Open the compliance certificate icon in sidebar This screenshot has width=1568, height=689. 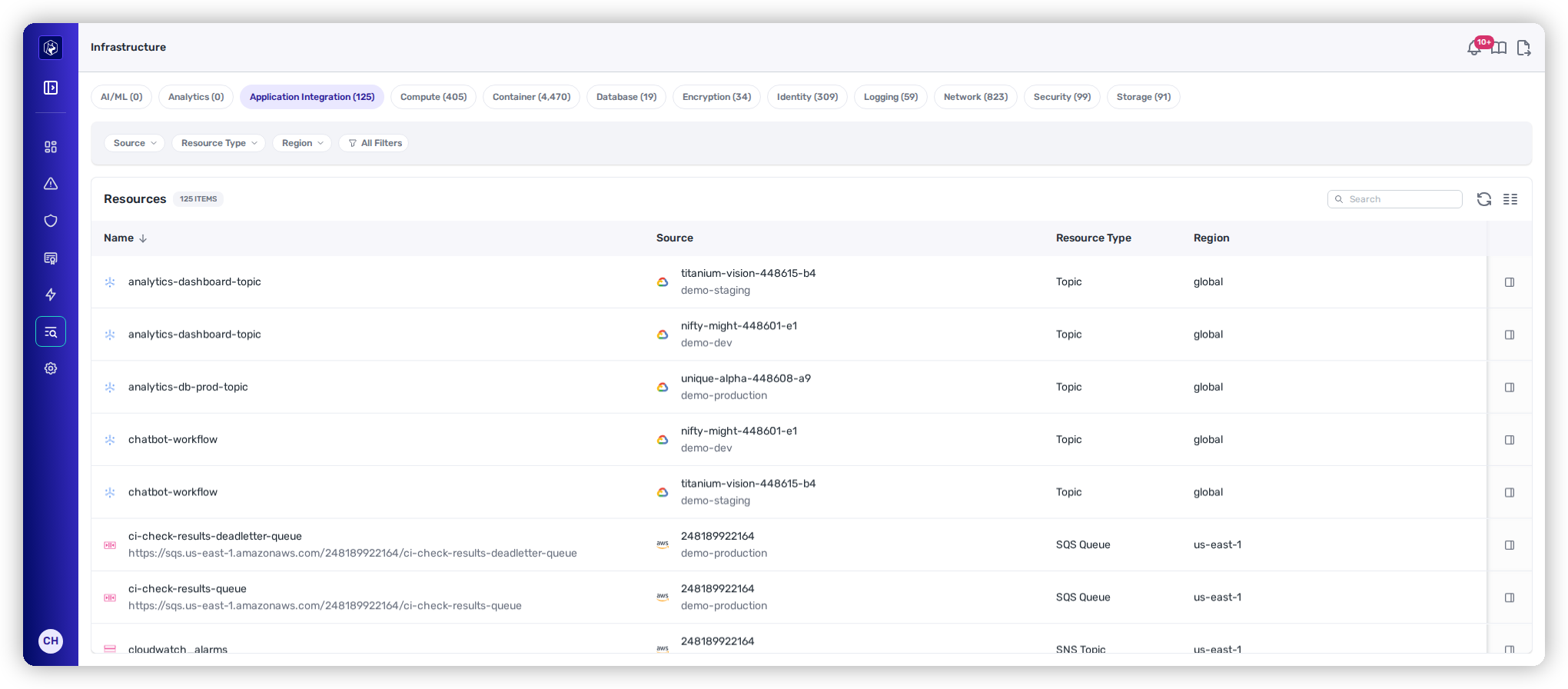(51, 258)
